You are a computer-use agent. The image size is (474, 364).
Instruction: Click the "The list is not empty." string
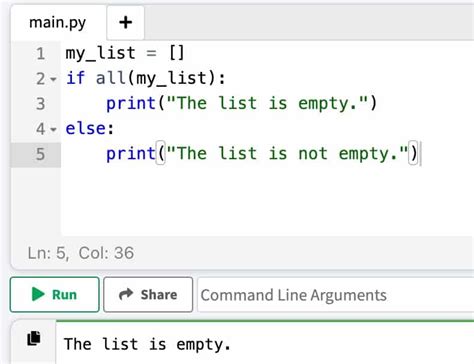(287, 154)
